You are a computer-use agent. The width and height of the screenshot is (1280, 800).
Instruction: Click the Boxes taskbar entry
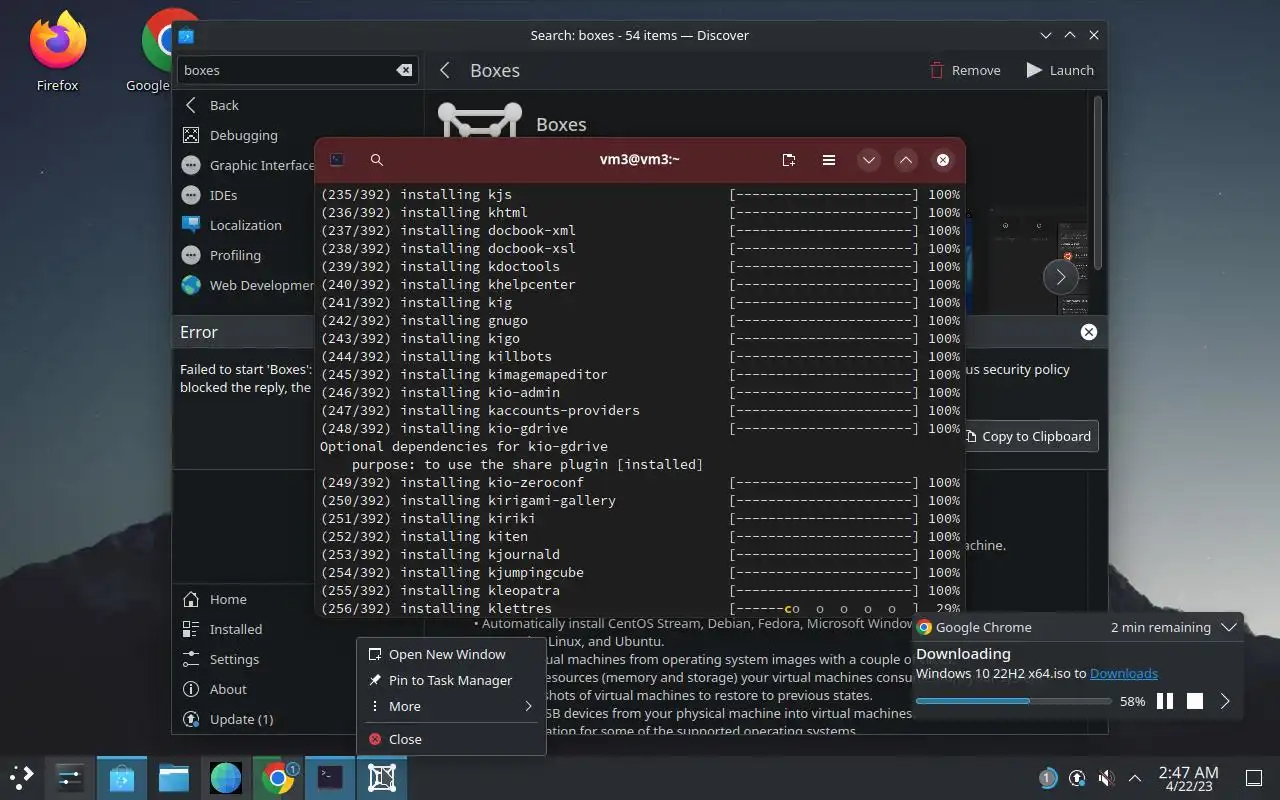pyautogui.click(x=382, y=776)
